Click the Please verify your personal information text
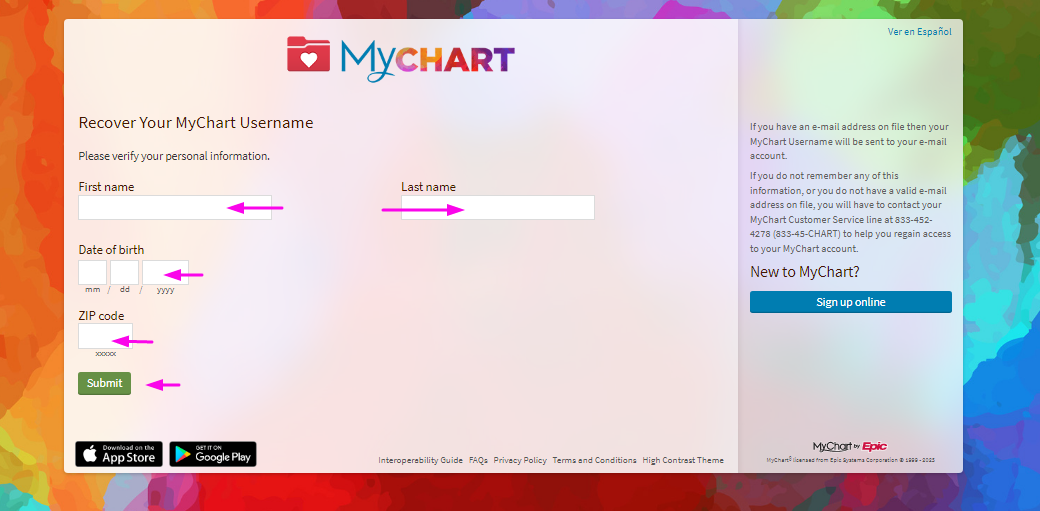The image size is (1040, 511). point(174,157)
